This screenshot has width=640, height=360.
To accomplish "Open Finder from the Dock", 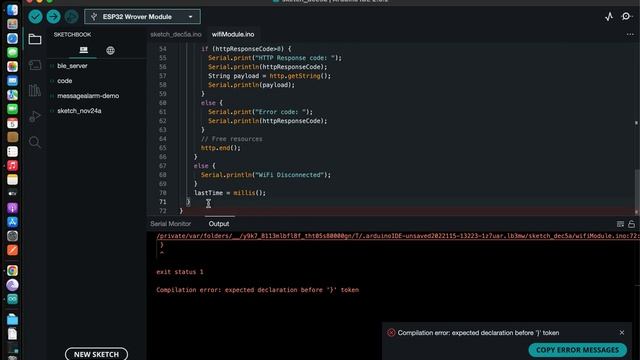I will click(12, 10).
